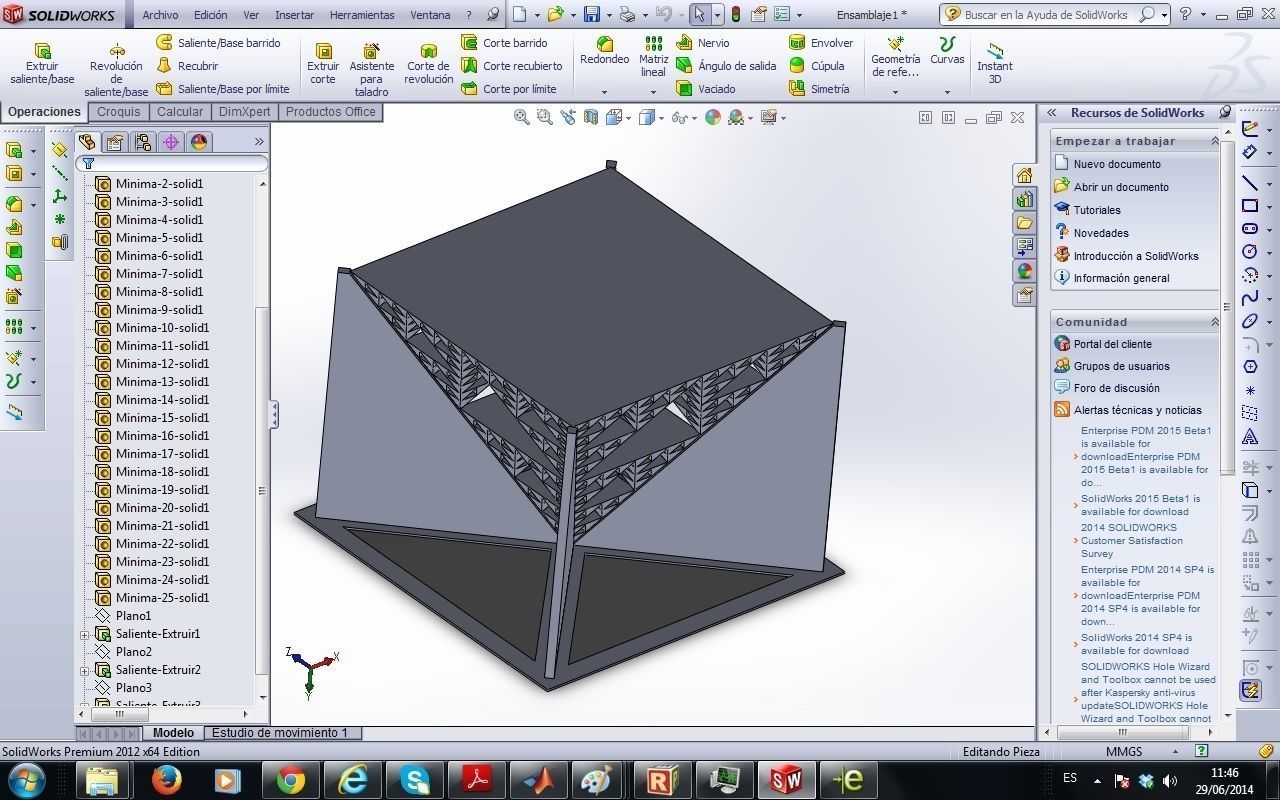Click the Windows Start button

pos(25,779)
